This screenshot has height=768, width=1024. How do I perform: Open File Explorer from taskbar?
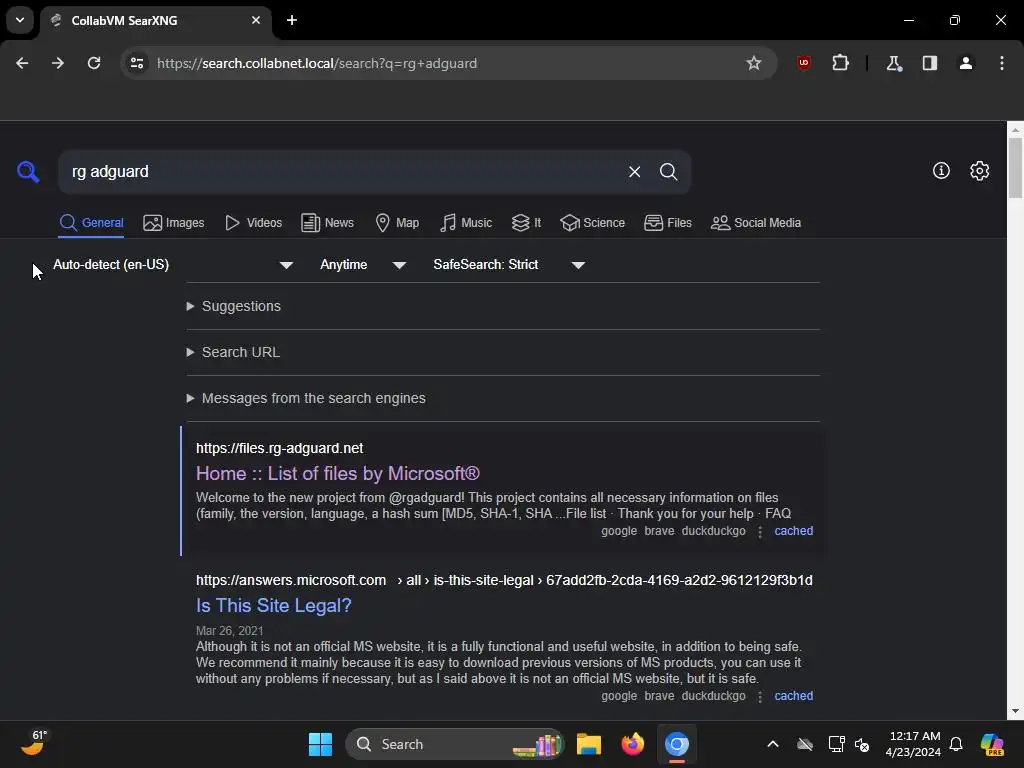coord(588,744)
